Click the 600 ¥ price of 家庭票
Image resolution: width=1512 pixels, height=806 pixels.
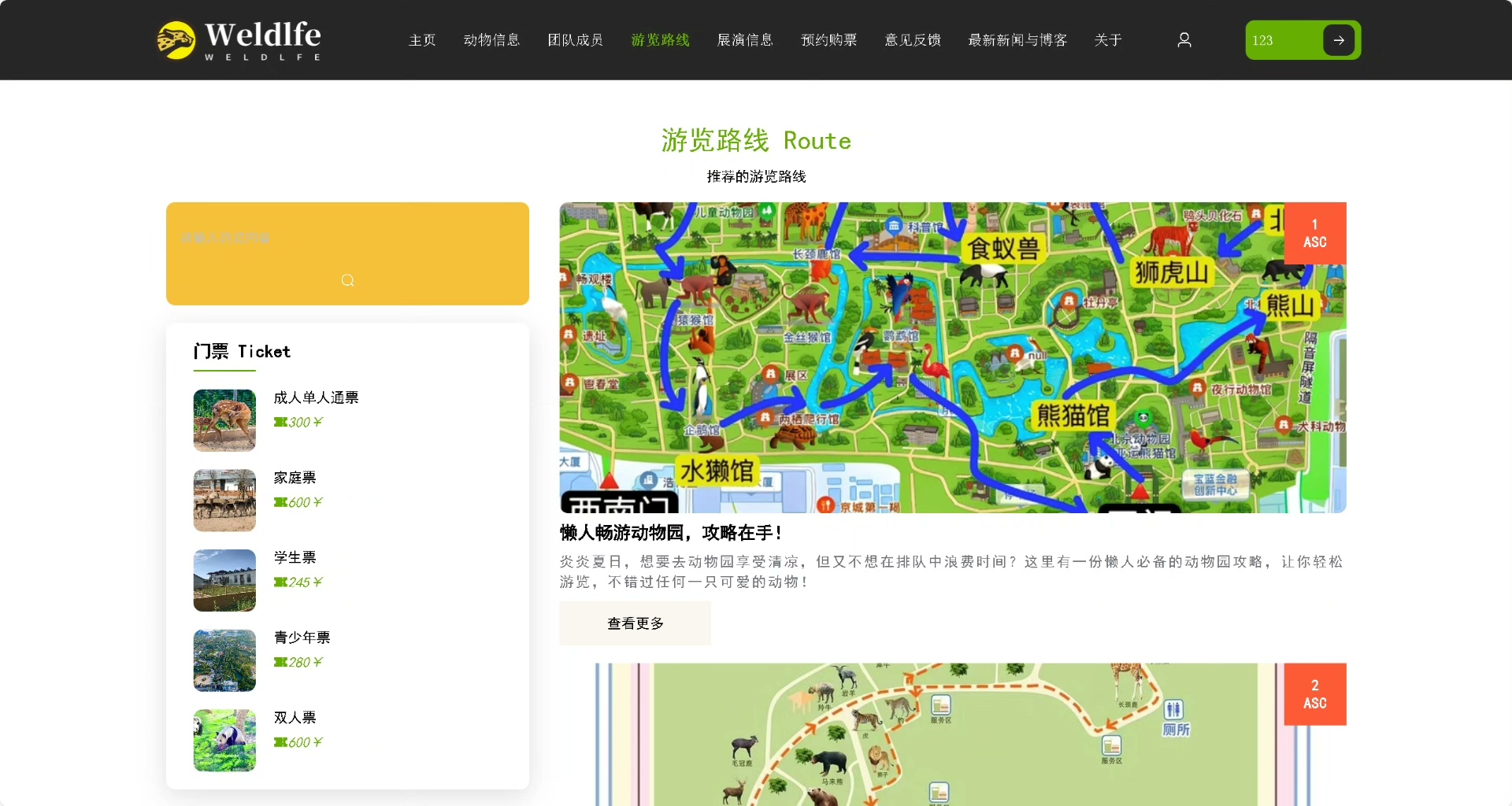[x=305, y=503]
